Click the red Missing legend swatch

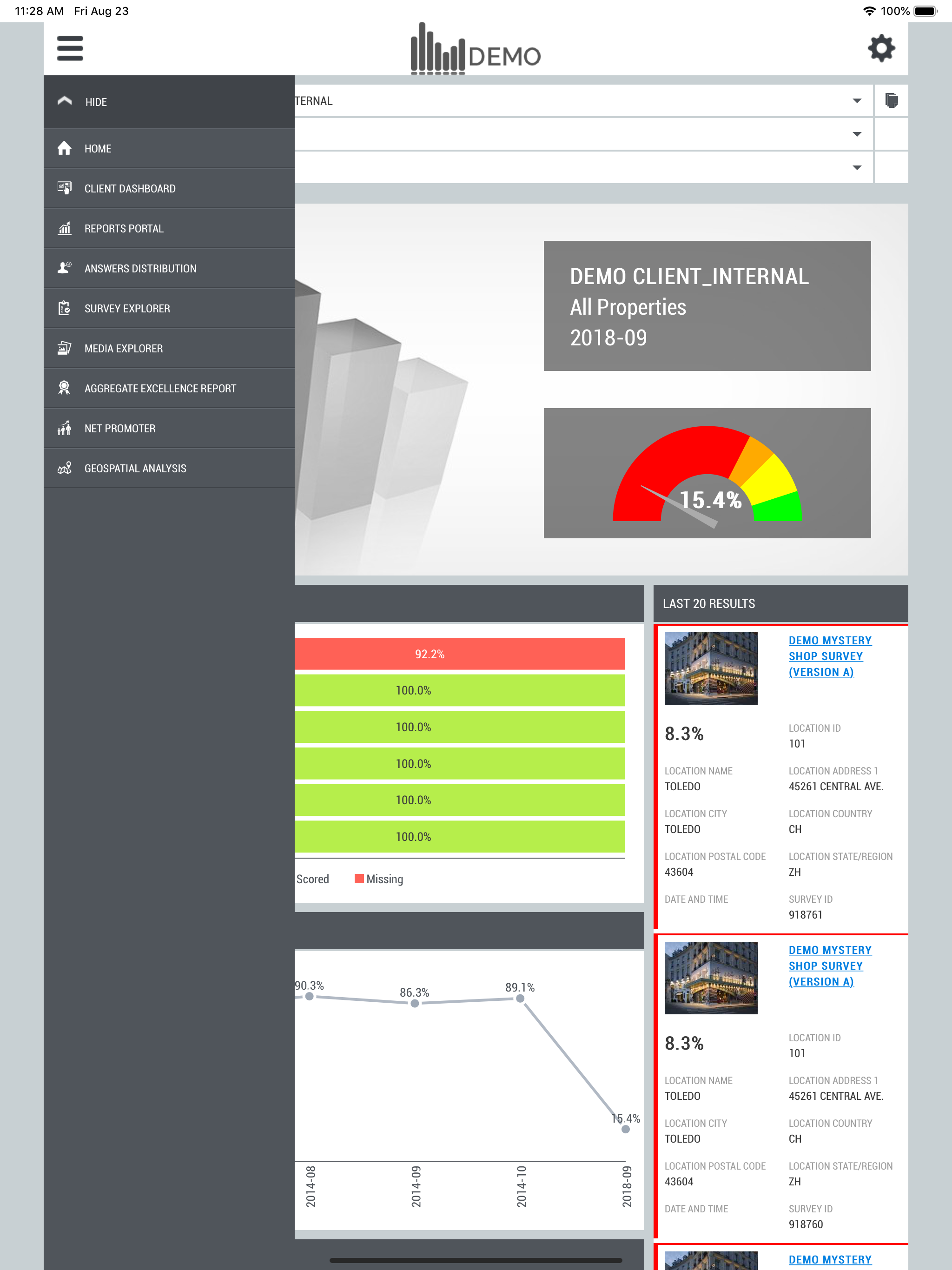point(359,879)
